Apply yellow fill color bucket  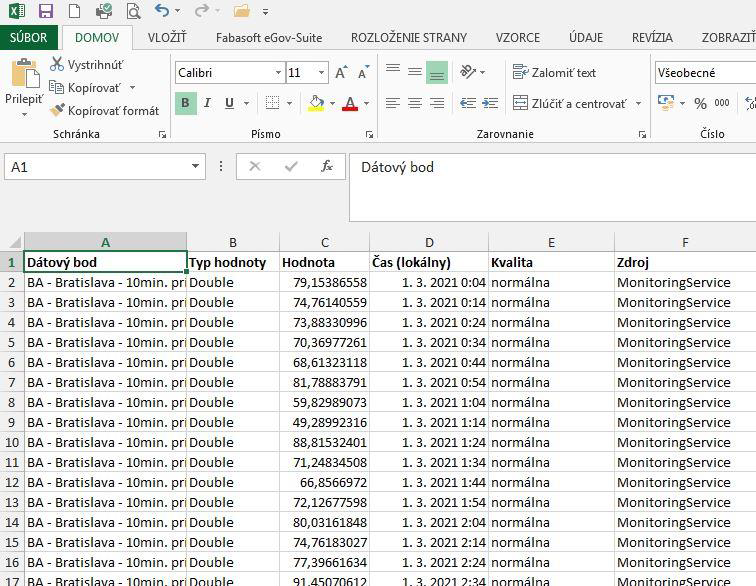click(316, 103)
